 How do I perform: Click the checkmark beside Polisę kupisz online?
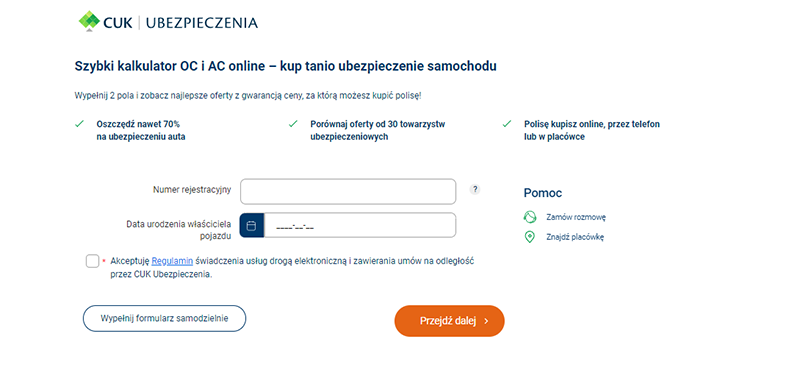pos(507,124)
